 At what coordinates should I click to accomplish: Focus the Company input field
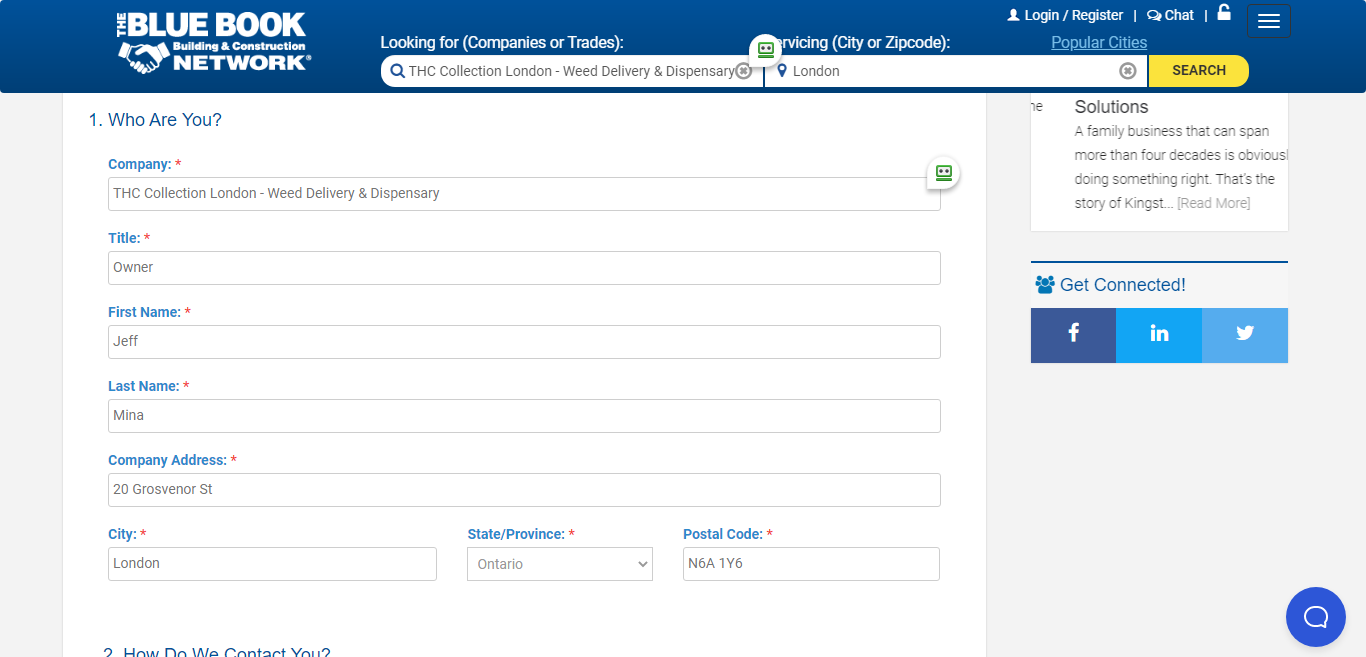click(x=524, y=194)
